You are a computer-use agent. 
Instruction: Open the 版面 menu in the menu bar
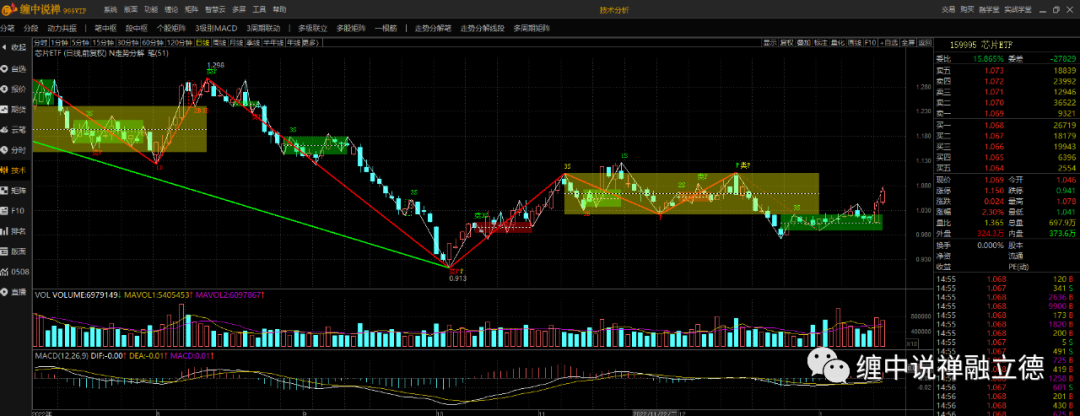point(130,10)
